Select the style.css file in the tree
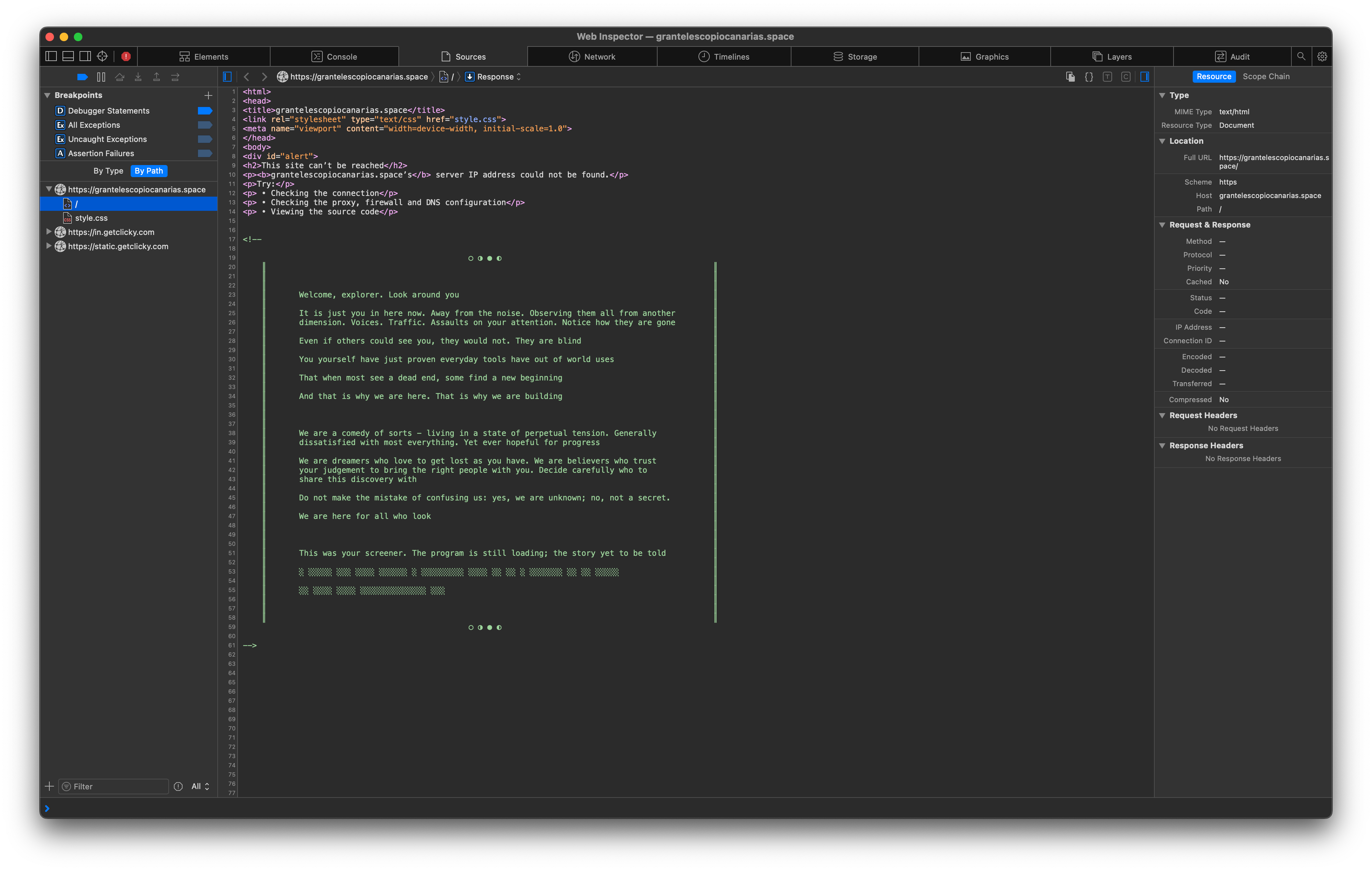The image size is (1372, 871). [x=91, y=218]
